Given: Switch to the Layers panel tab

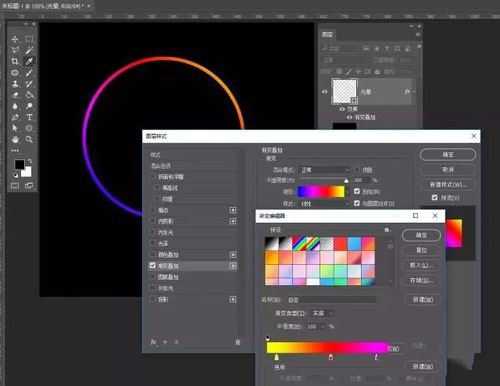Looking at the screenshot, I should coord(327,35).
